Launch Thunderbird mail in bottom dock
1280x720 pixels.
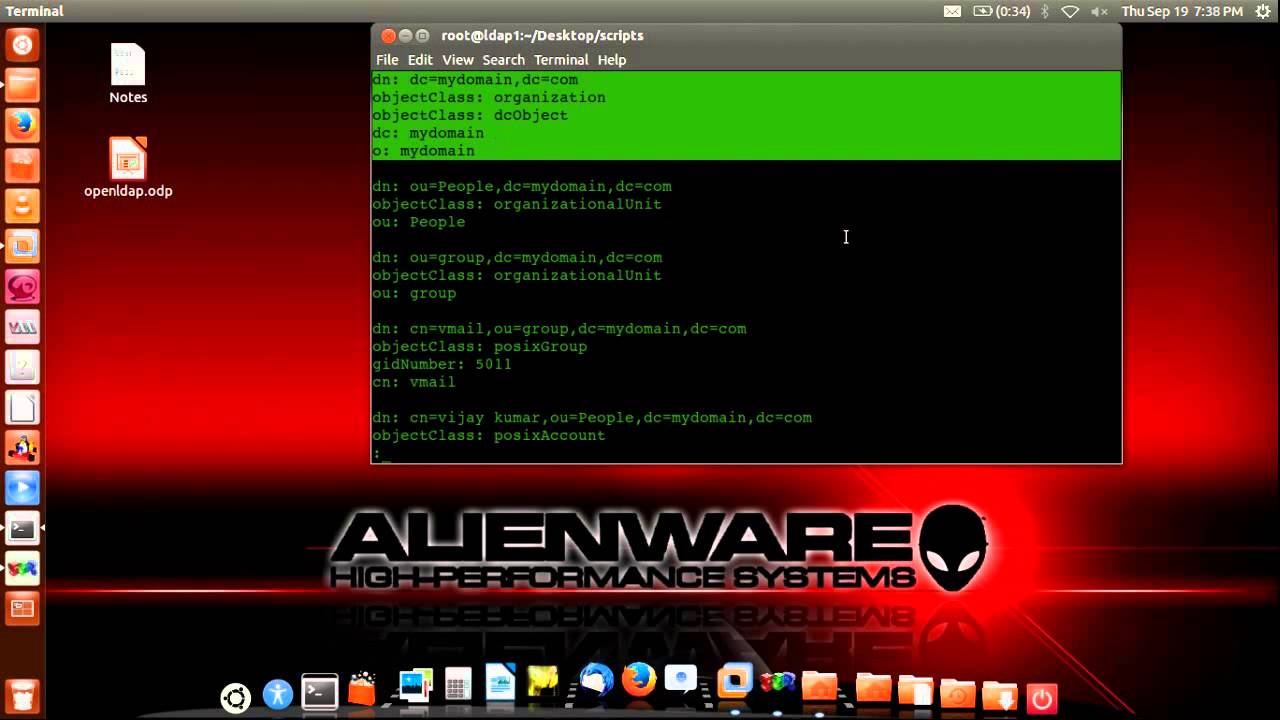tap(596, 680)
